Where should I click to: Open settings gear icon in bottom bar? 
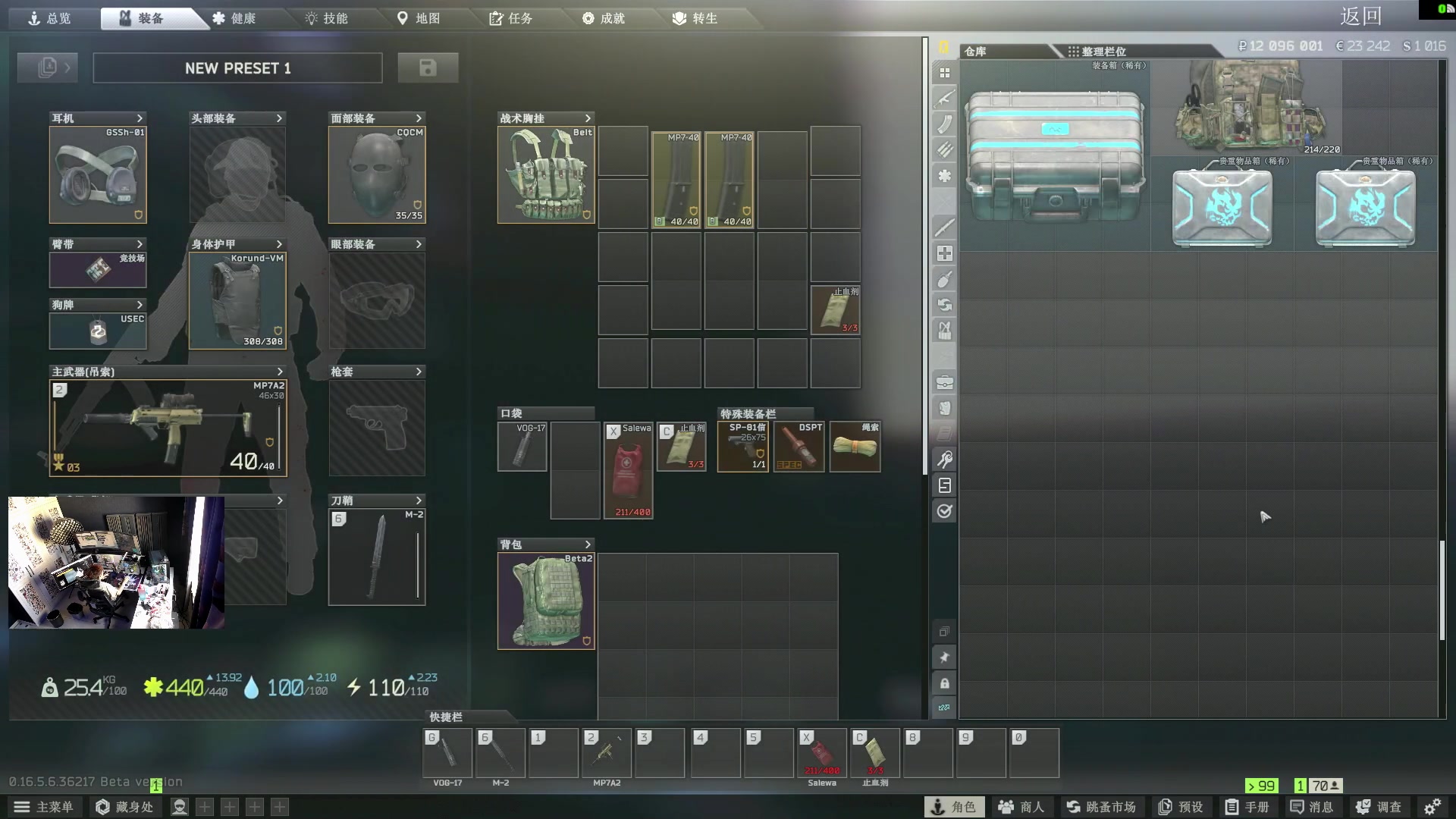1432,807
